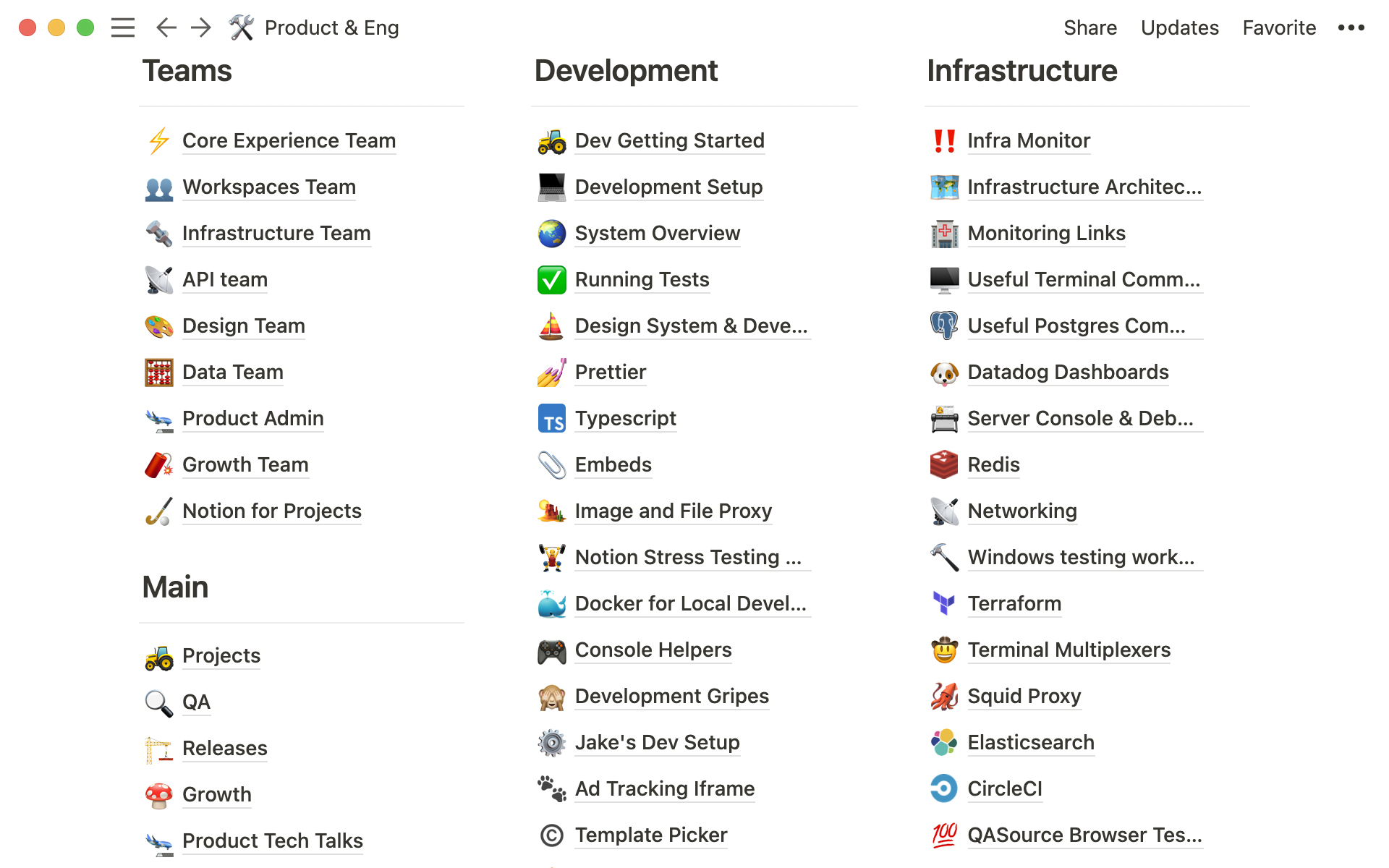Click the Notion for Projects link

[271, 511]
